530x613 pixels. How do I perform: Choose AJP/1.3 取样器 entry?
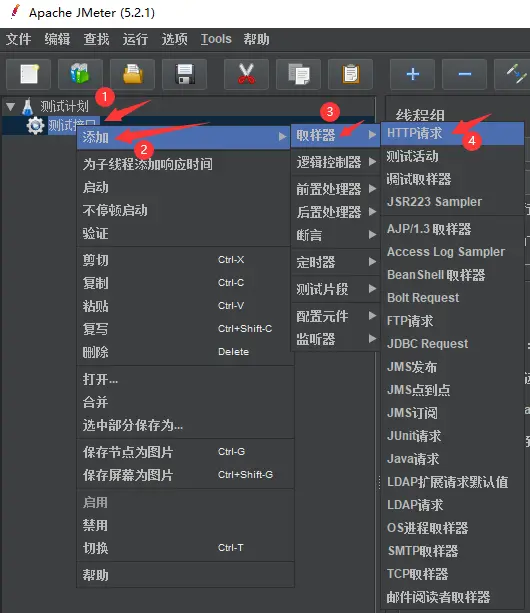(x=452, y=229)
